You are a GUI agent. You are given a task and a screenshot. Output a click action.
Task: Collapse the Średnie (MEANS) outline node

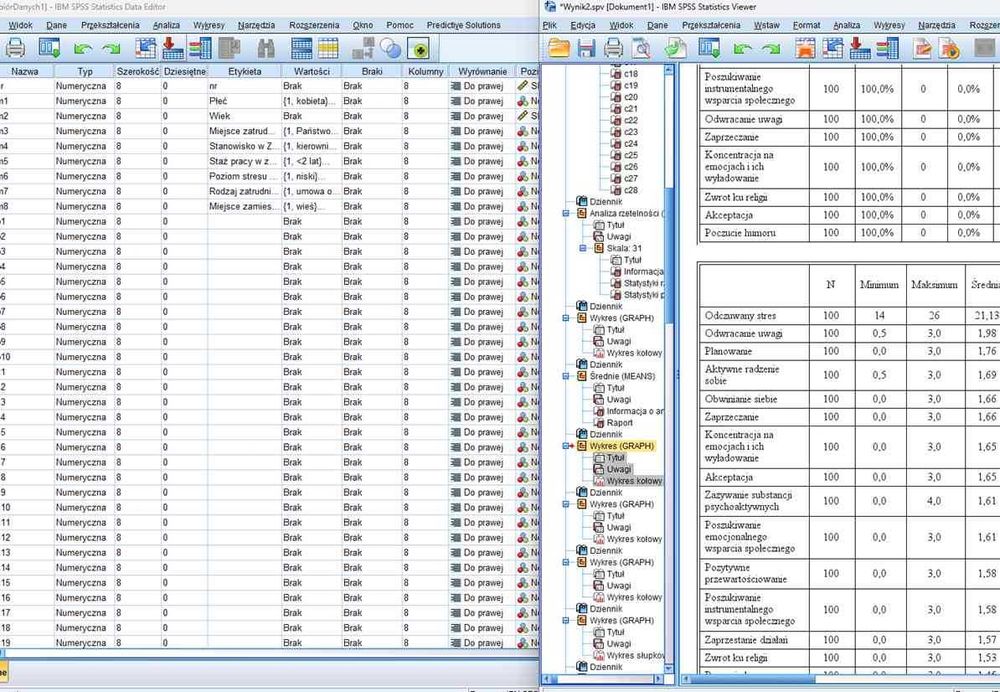coord(566,376)
